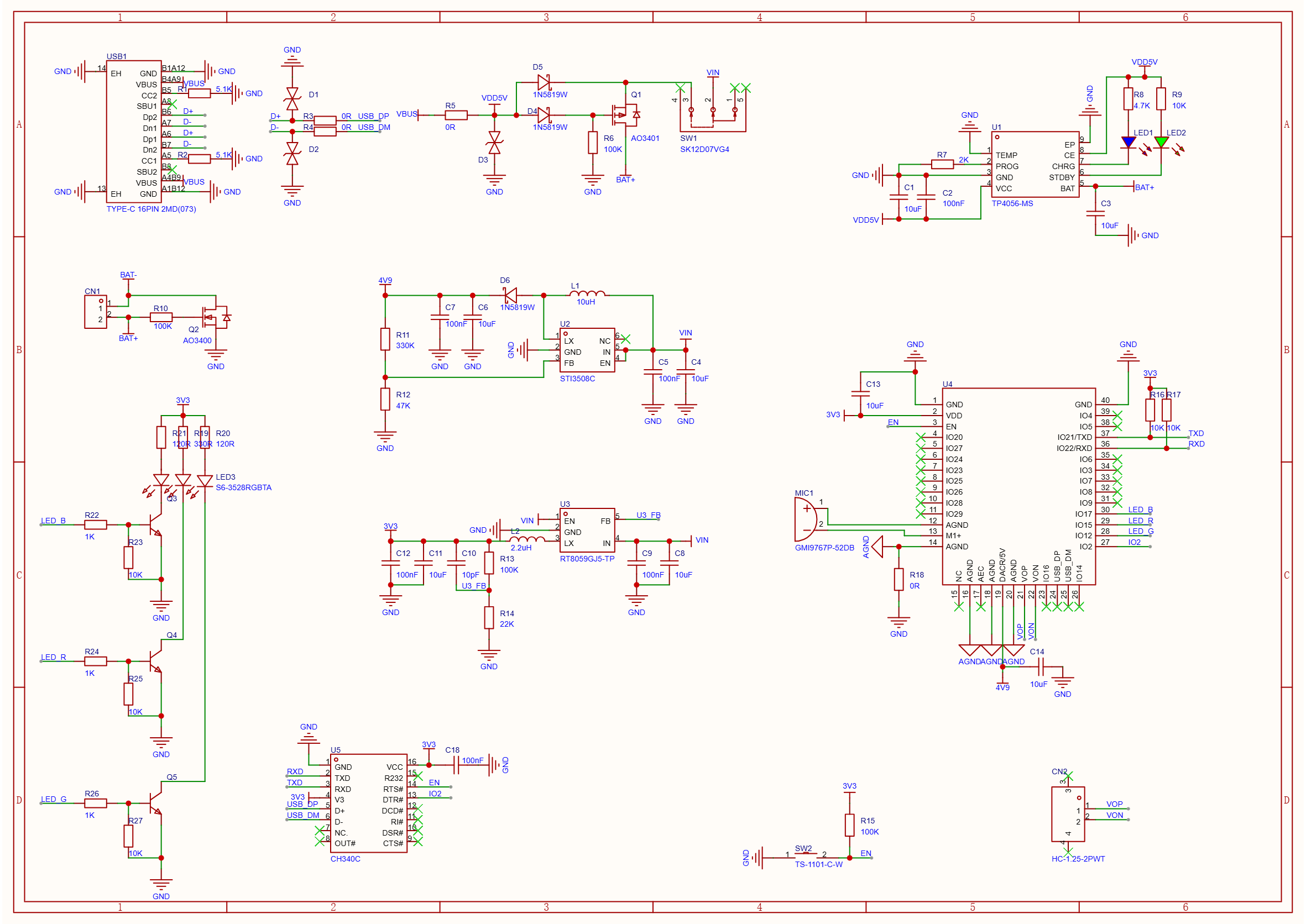Select the green LED2 symbol
This screenshot has height=924, width=1306.
point(1161,142)
